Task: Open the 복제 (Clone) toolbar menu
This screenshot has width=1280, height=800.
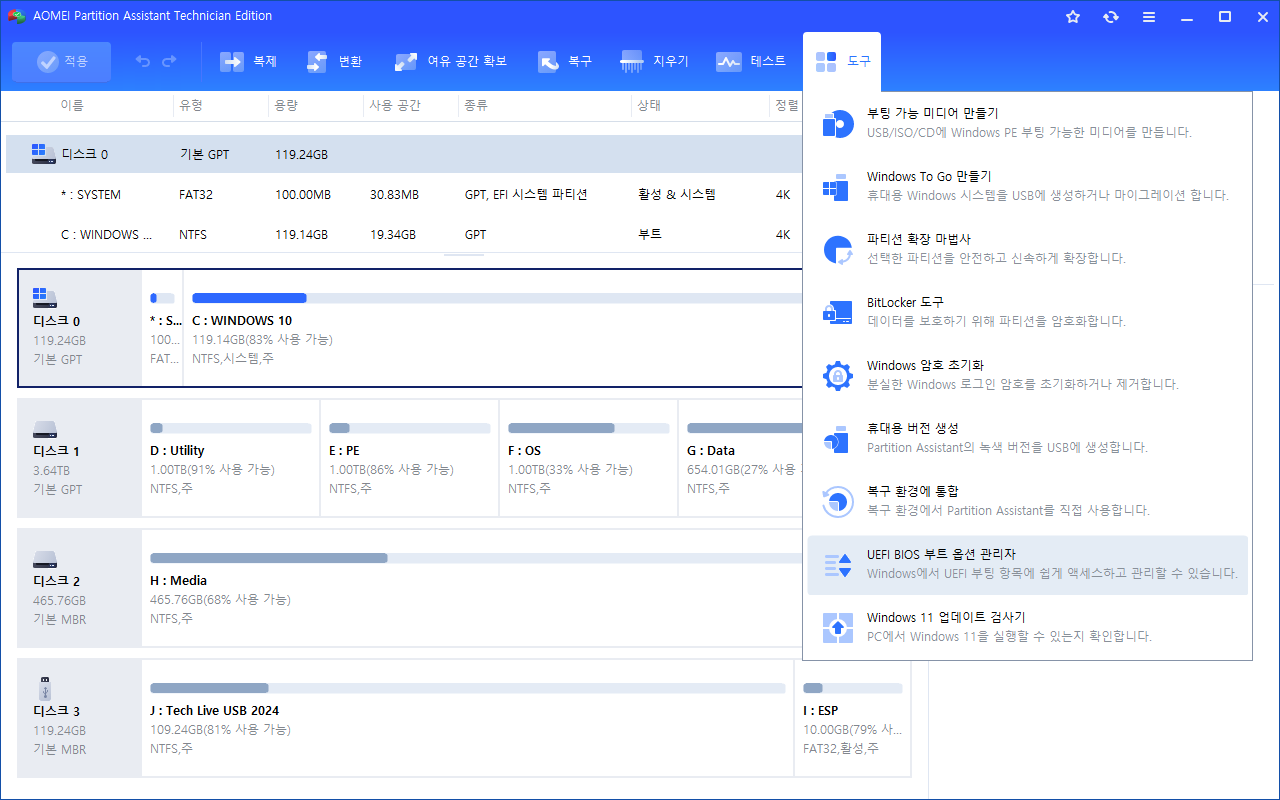Action: (248, 62)
